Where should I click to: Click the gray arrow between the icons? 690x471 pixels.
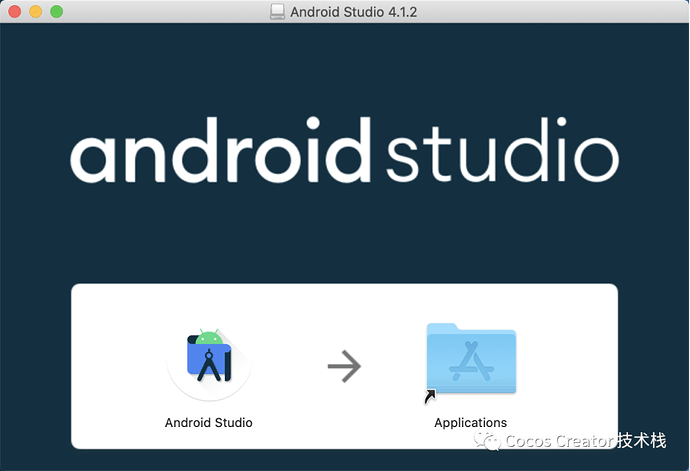point(343,367)
